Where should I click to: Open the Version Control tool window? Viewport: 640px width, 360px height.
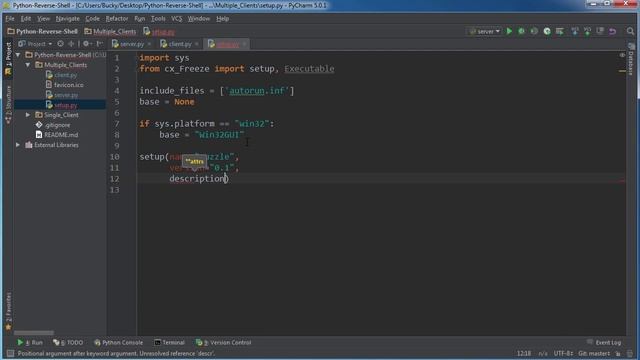(223, 342)
